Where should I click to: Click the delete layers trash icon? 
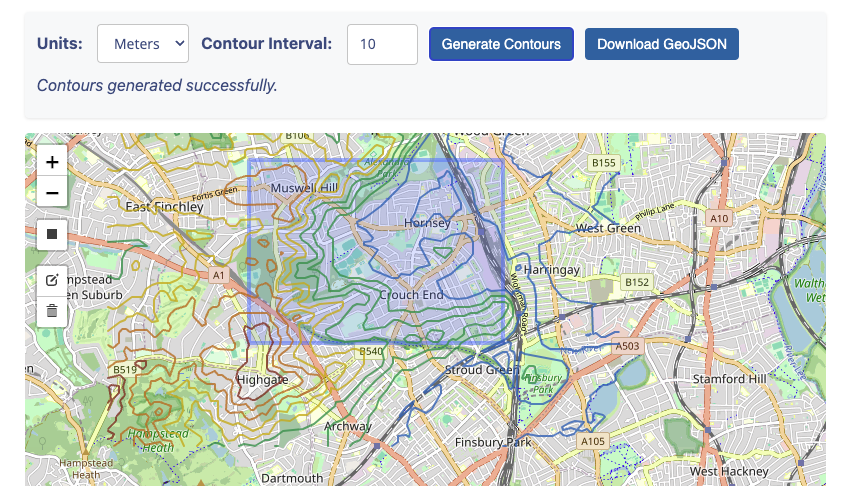tap(52, 311)
